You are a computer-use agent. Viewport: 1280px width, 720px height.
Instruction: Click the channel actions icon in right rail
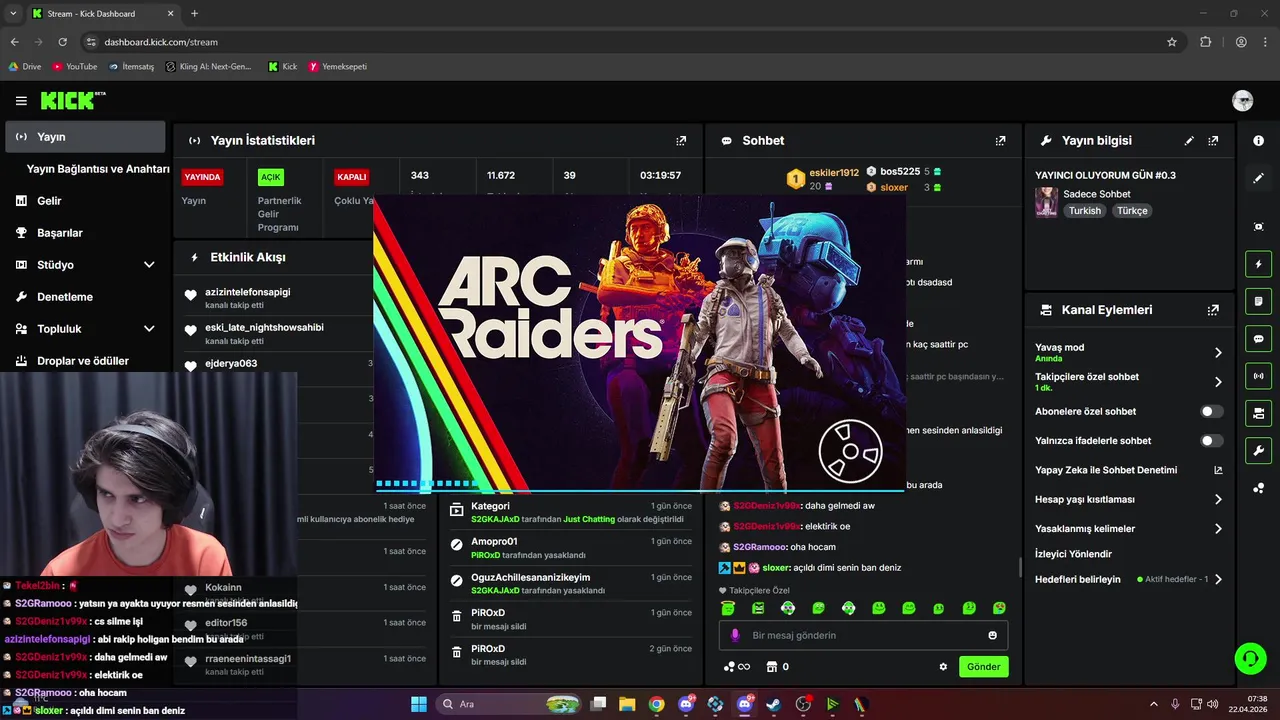click(x=1259, y=413)
